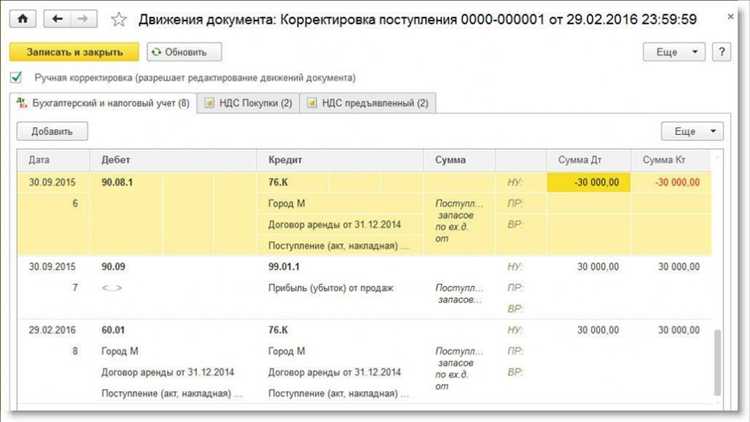Select date 29.02.2016 in row 8
This screenshot has height=422, width=750.
(52, 330)
